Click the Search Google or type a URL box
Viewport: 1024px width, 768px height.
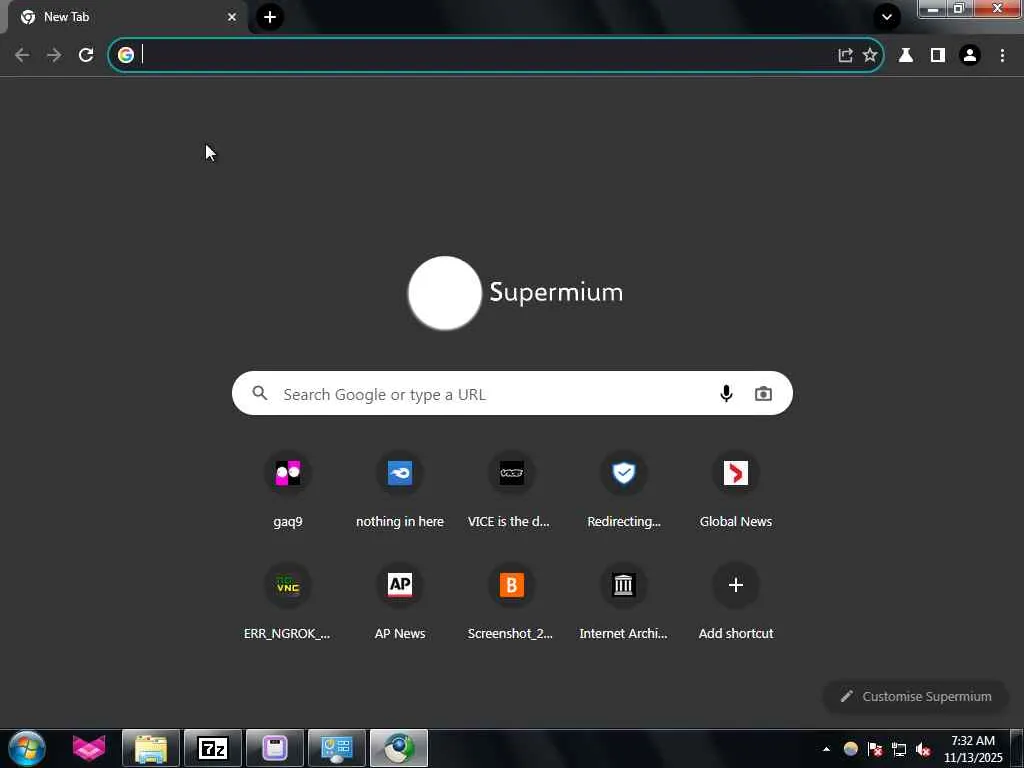click(x=512, y=393)
